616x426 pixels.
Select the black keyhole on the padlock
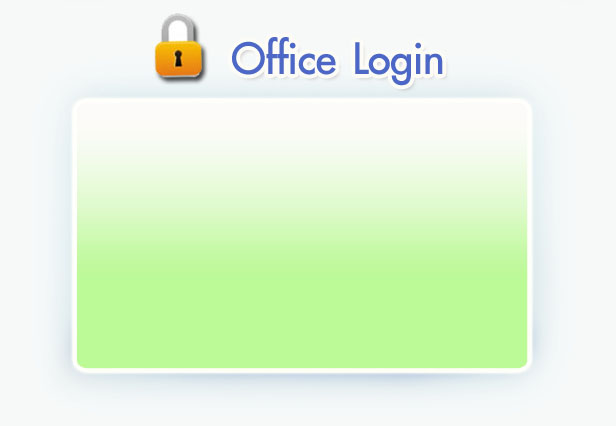[178, 59]
